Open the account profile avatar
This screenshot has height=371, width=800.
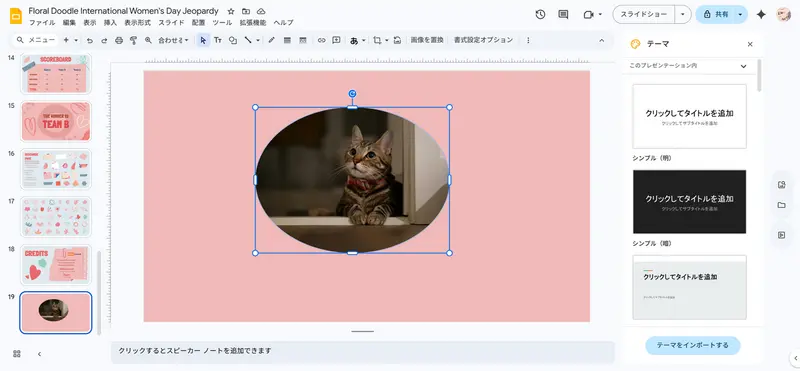pos(784,15)
